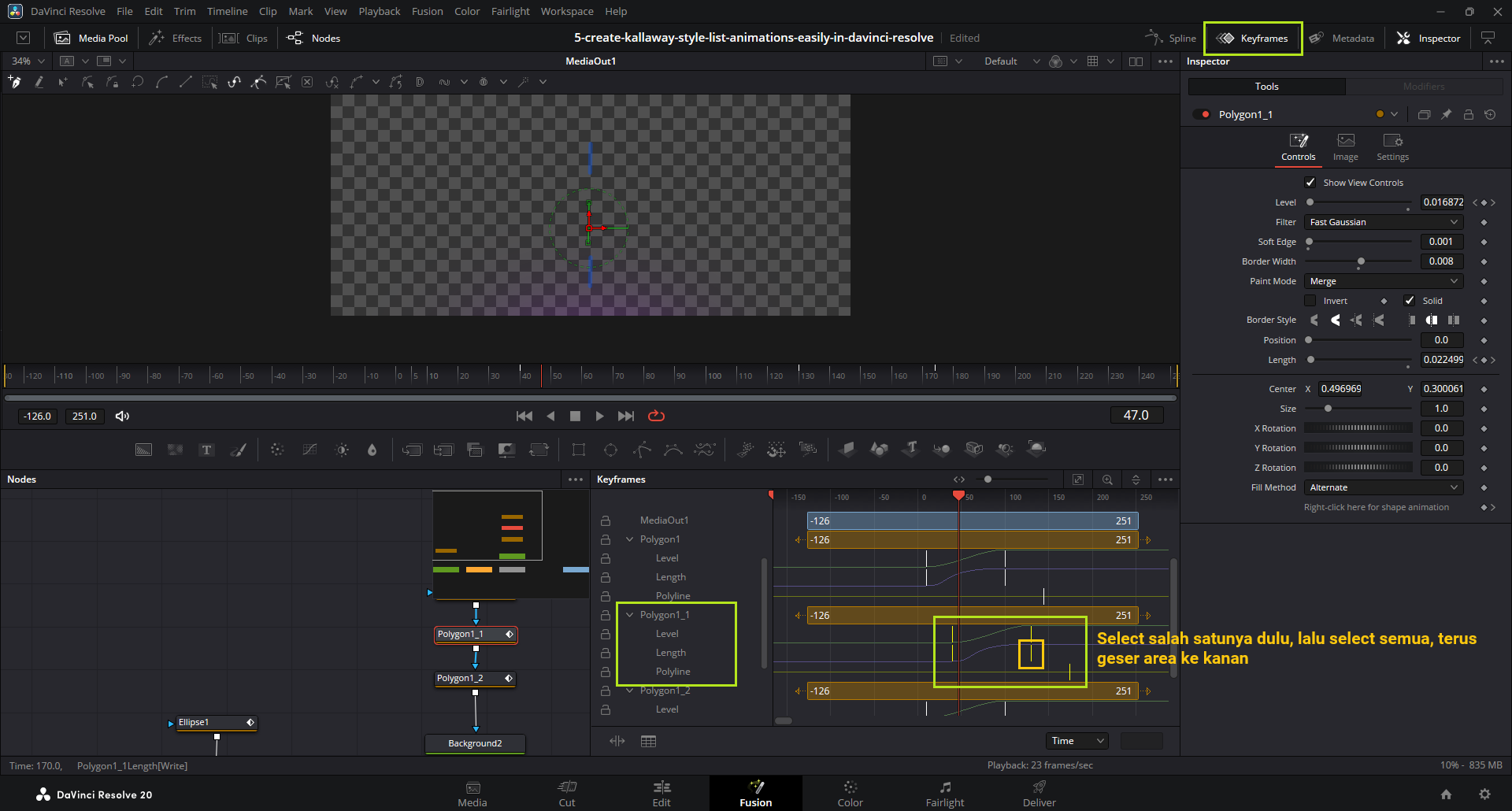Click the Border Width slider handle
1512x811 pixels.
tap(1361, 261)
